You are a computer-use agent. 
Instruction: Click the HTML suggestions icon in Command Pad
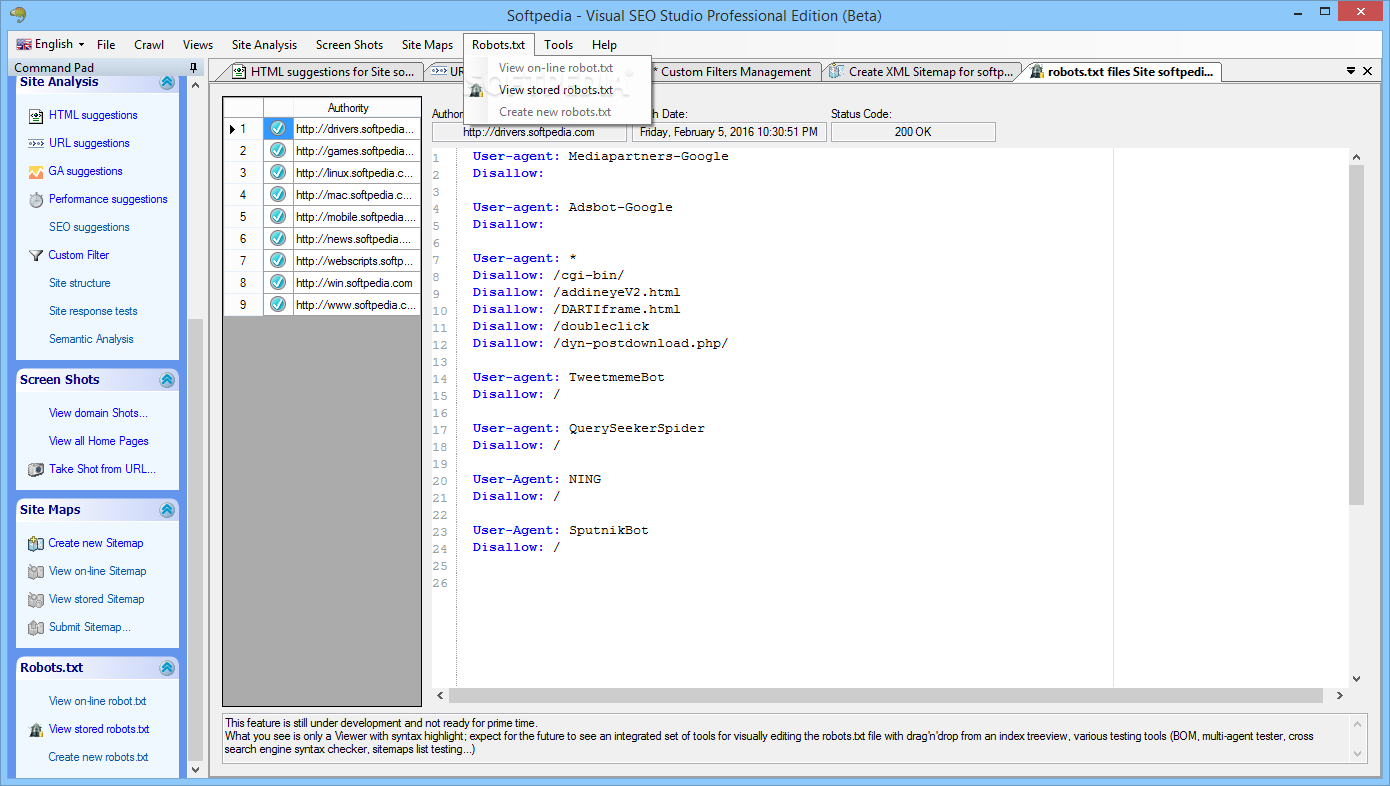point(36,115)
